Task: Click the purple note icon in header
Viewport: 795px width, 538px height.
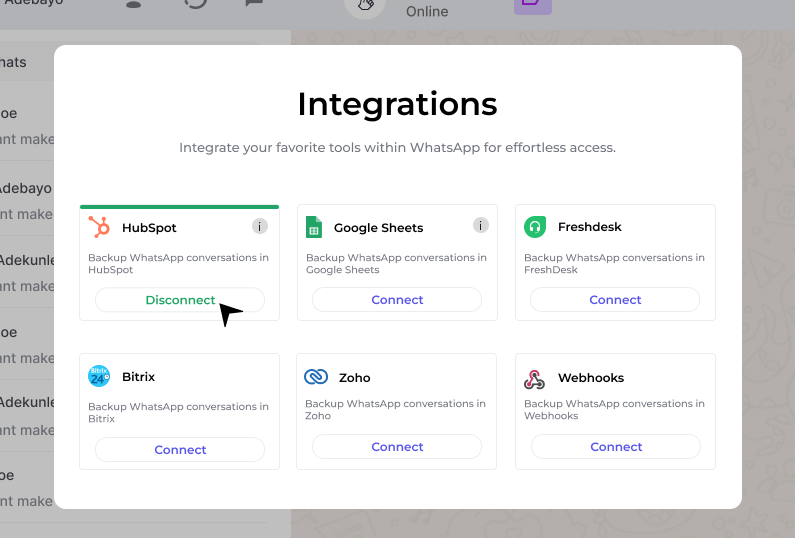Action: (533, 5)
